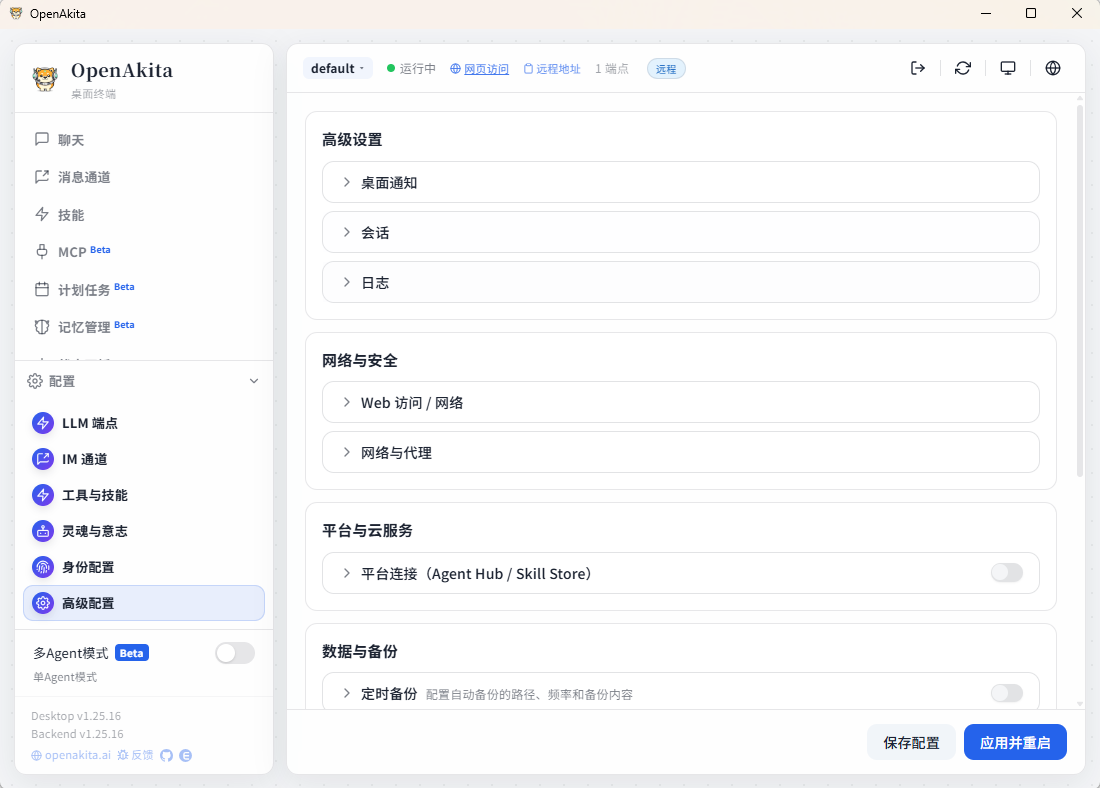Click the 反馈 feedback link

click(x=135, y=755)
